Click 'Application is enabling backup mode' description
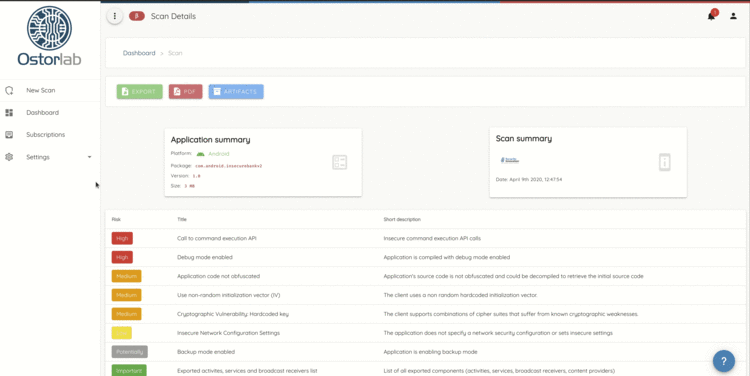 pyautogui.click(x=430, y=352)
